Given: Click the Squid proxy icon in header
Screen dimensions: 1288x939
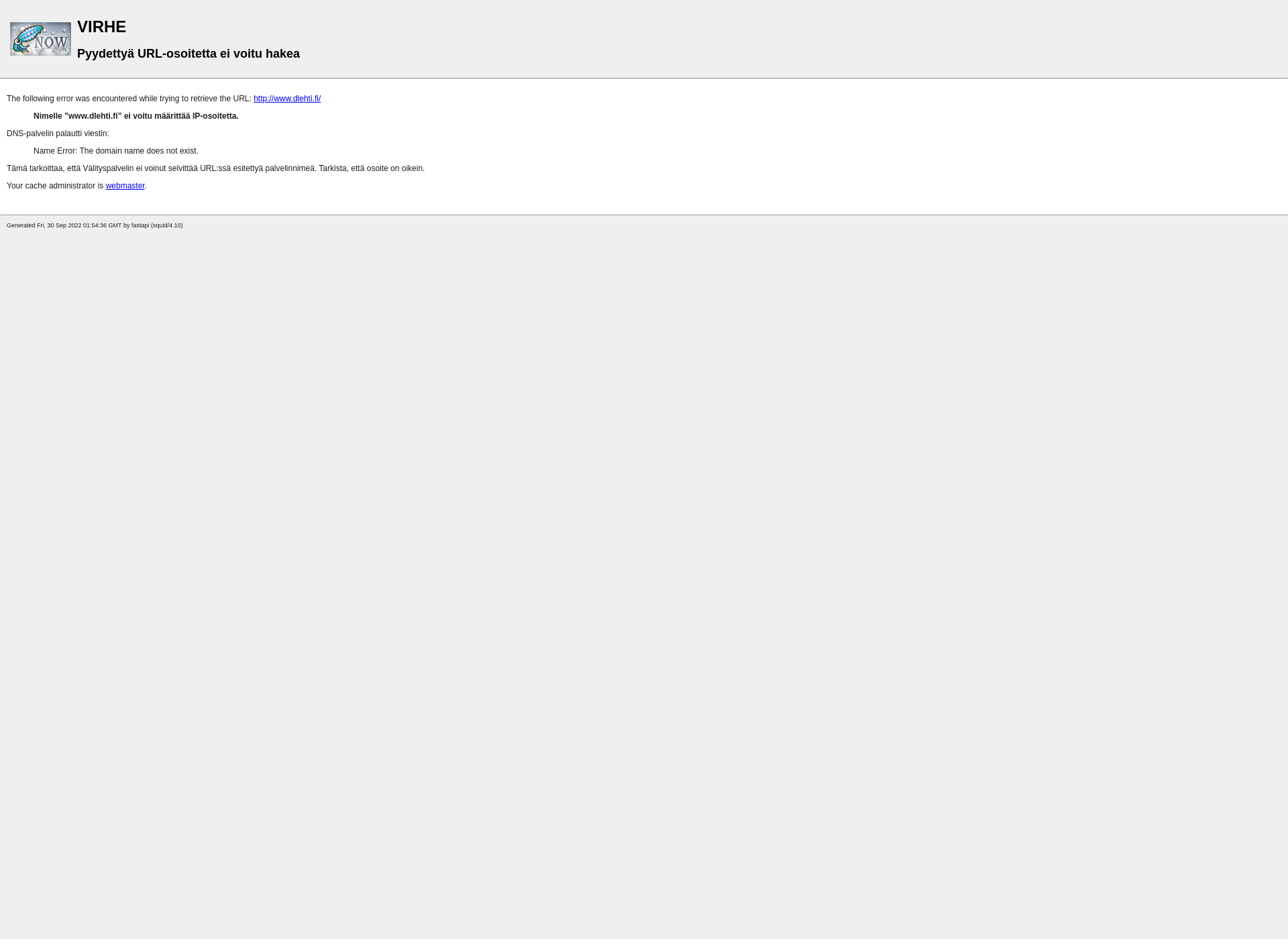Looking at the screenshot, I should coord(40,38).
